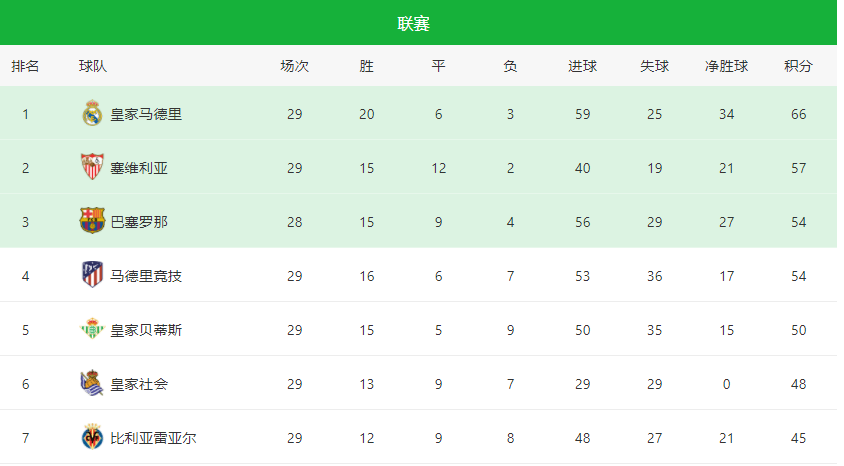Click the 积分 points column header
The image size is (844, 466).
tap(798, 66)
